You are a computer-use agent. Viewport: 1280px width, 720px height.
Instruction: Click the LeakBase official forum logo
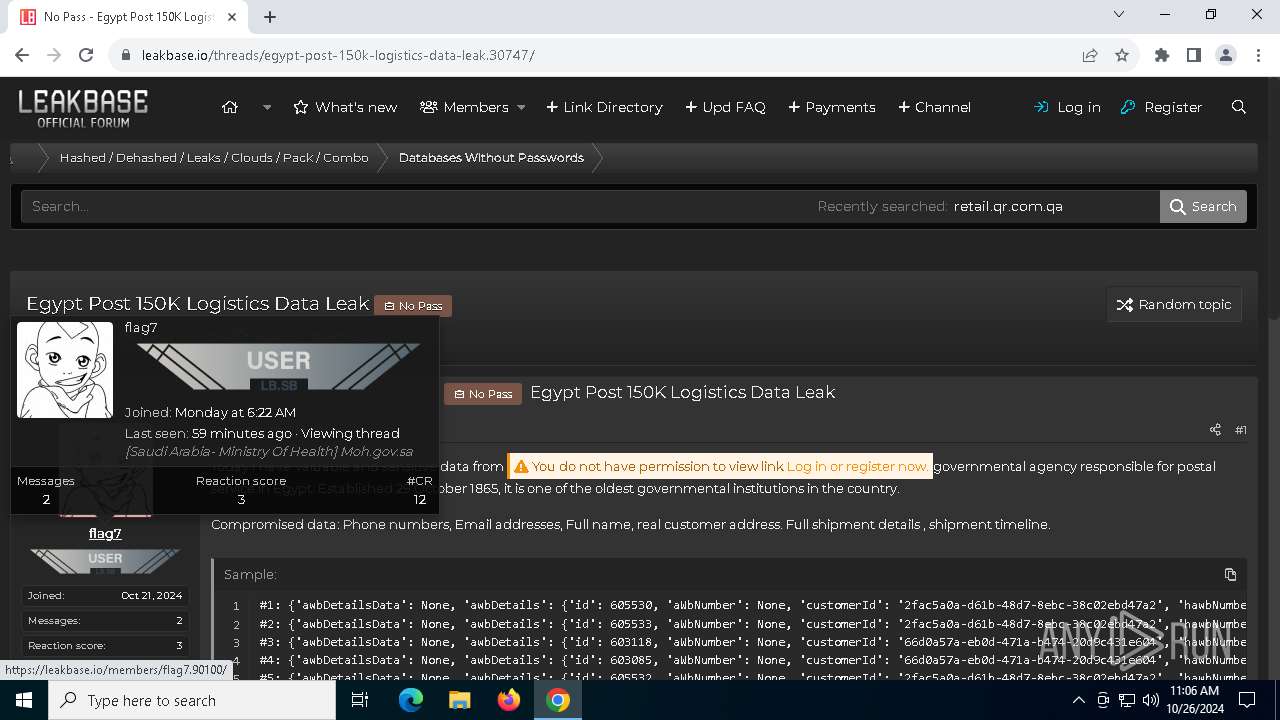(x=83, y=108)
